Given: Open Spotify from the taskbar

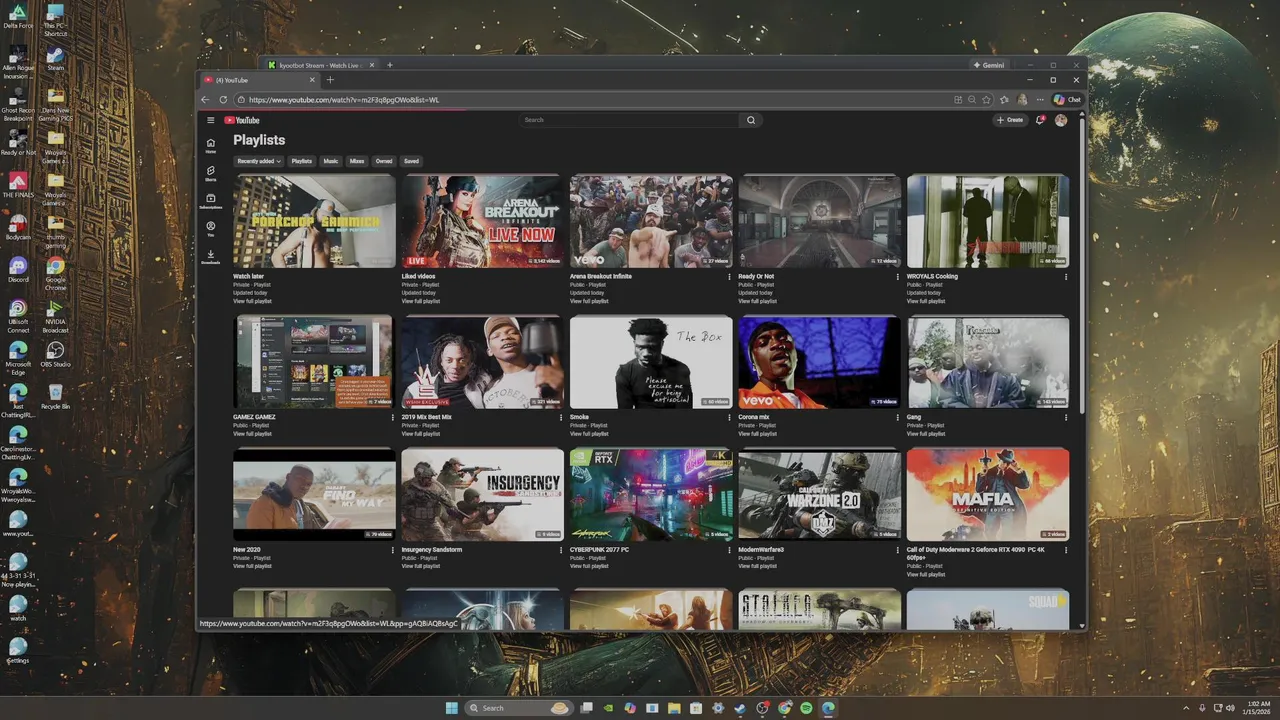Looking at the screenshot, I should [x=807, y=708].
